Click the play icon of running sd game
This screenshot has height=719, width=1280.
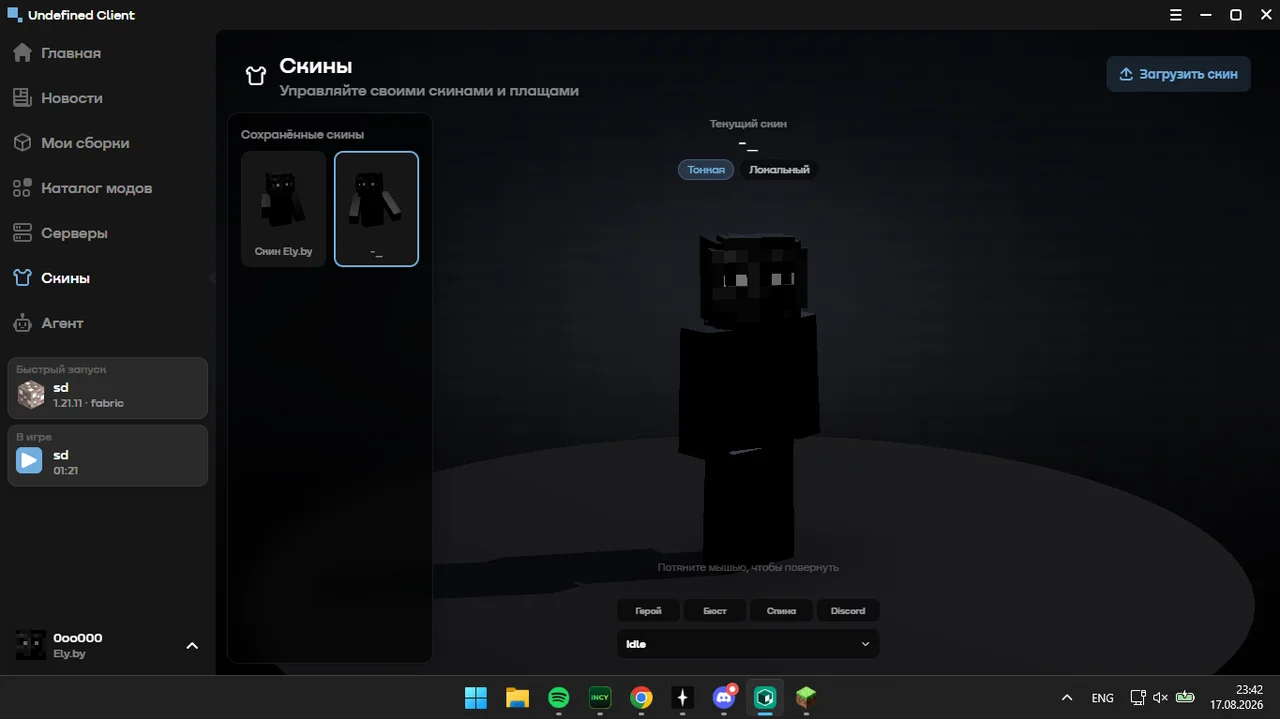[30, 461]
